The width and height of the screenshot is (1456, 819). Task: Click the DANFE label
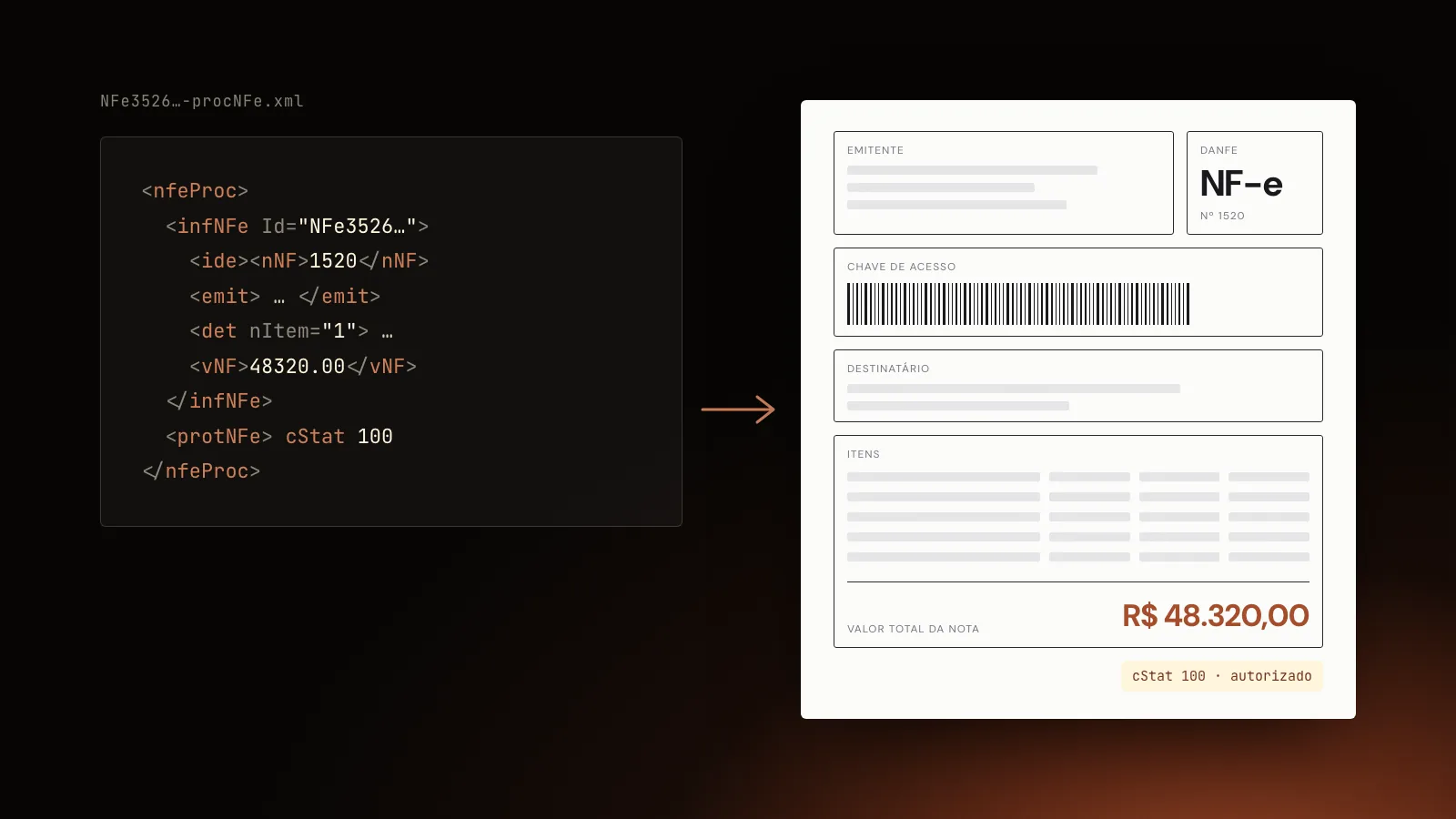coord(1218,150)
